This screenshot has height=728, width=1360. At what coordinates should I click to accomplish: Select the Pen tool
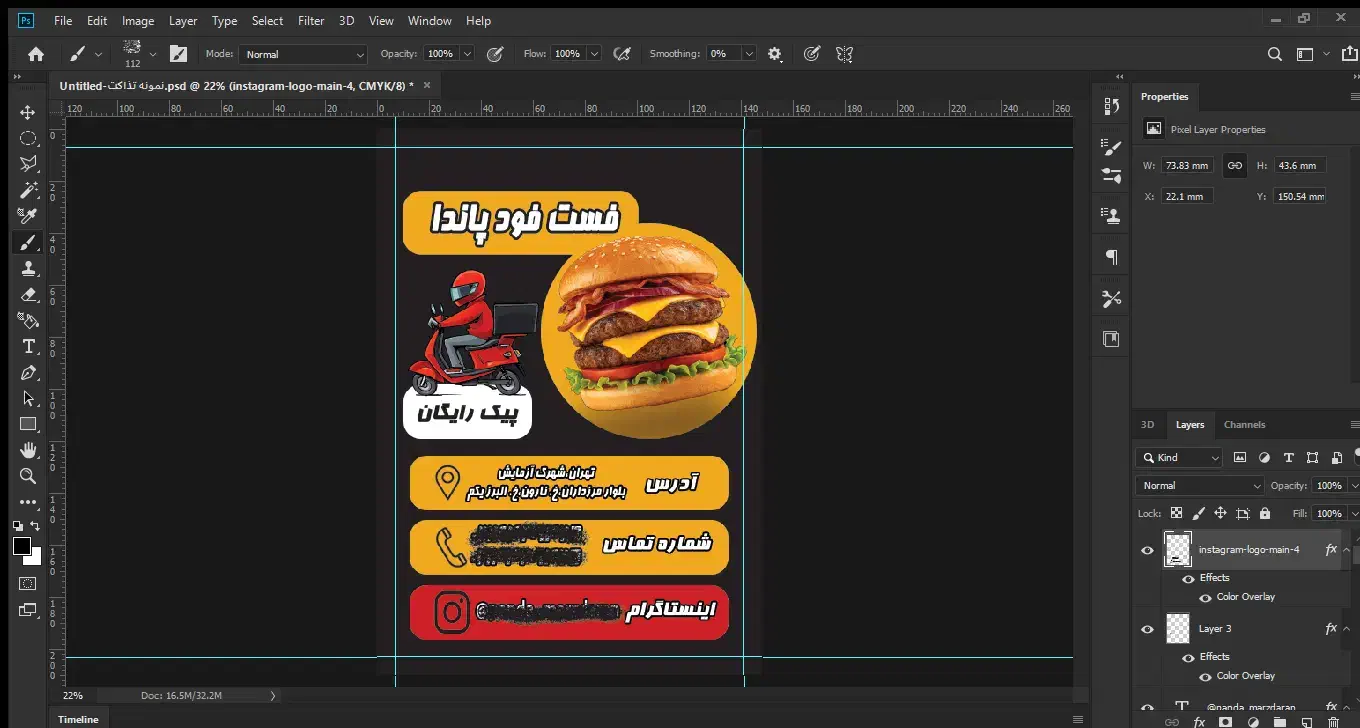point(28,372)
